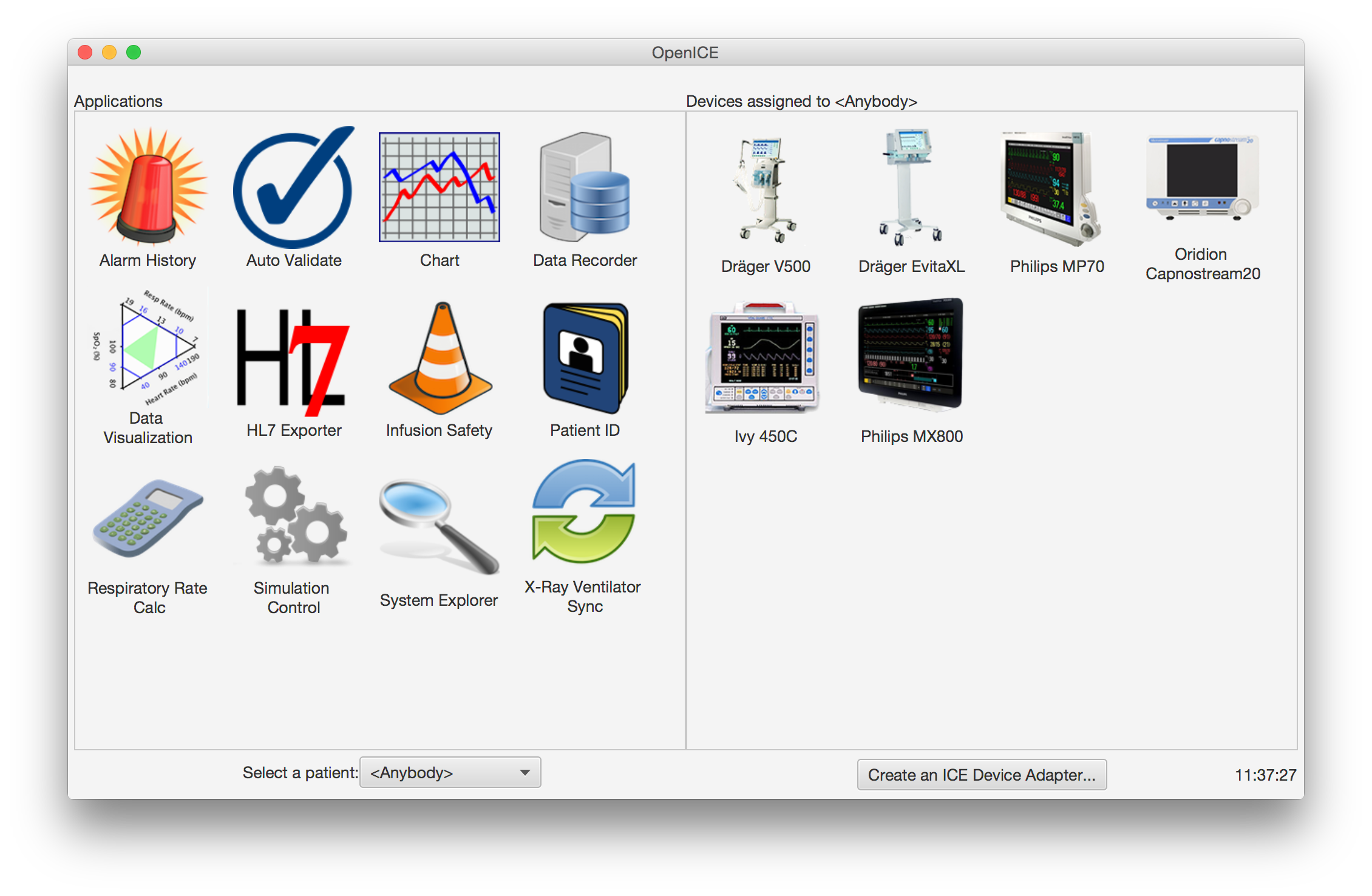Click Devices assigned to <Anybody> heading
The width and height of the screenshot is (1372, 896).
801,101
